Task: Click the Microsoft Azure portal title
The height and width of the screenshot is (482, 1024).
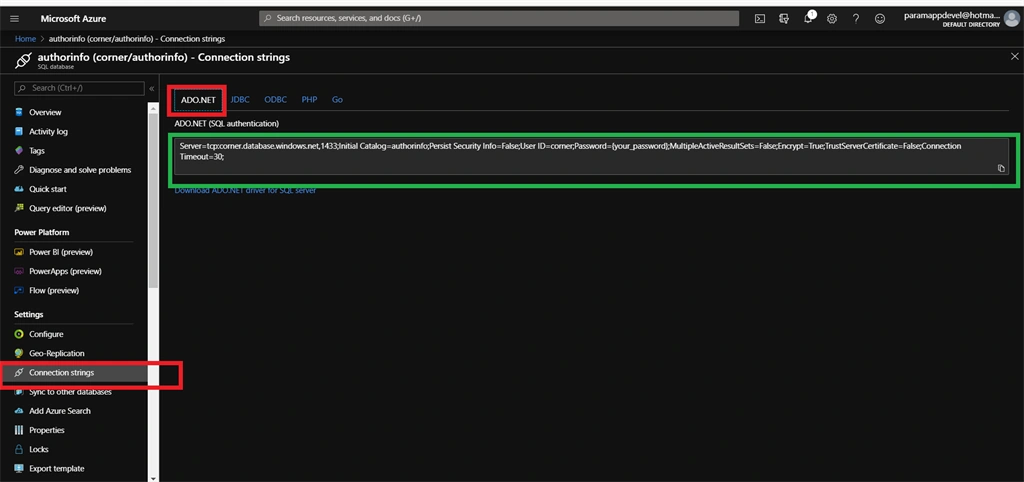Action: click(73, 19)
